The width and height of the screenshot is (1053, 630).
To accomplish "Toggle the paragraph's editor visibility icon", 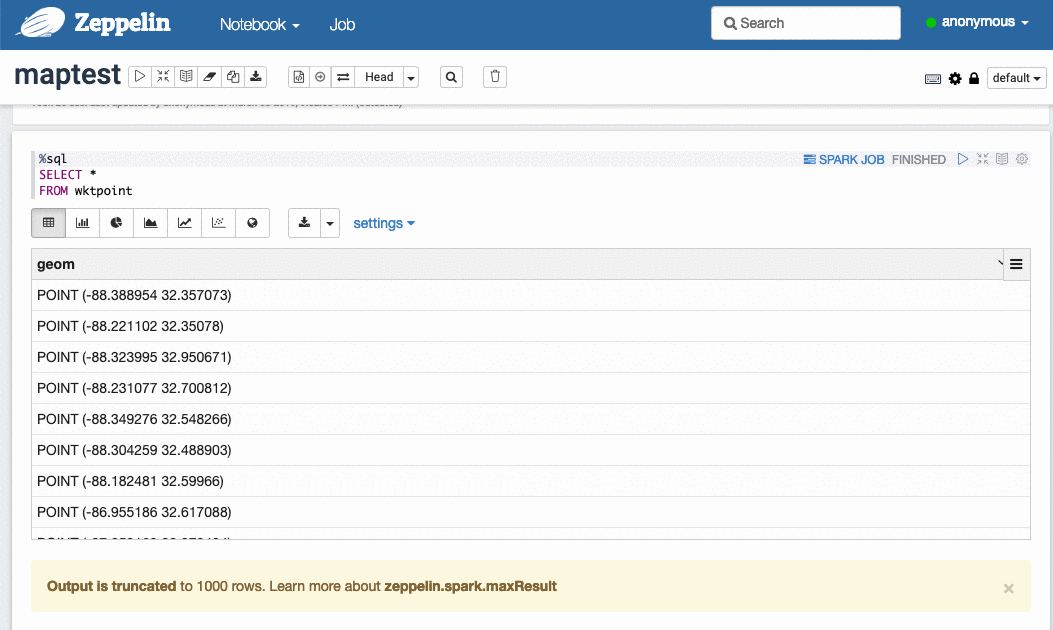I will (x=982, y=159).
